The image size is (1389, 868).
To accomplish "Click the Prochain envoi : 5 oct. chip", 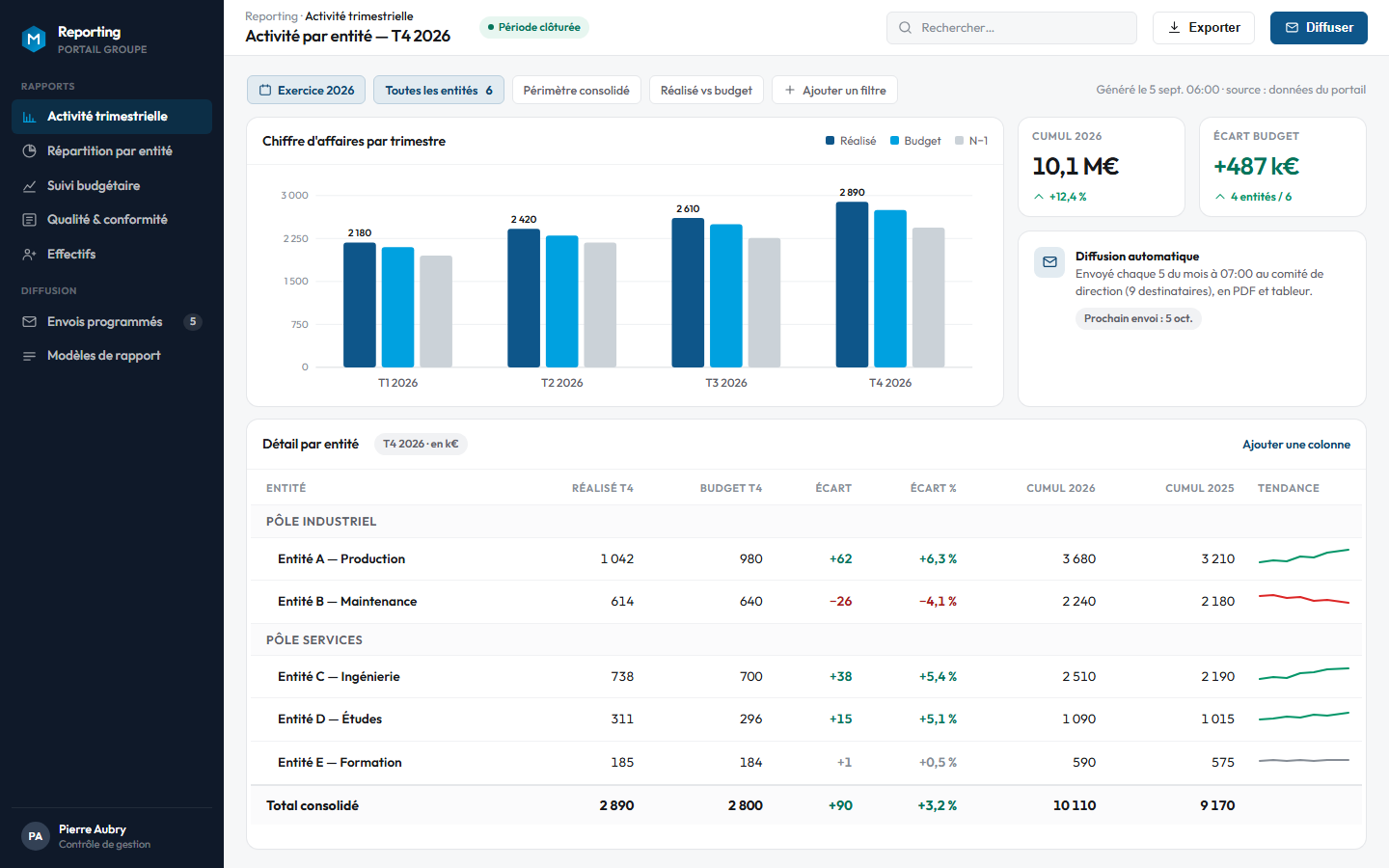I will pyautogui.click(x=1138, y=319).
